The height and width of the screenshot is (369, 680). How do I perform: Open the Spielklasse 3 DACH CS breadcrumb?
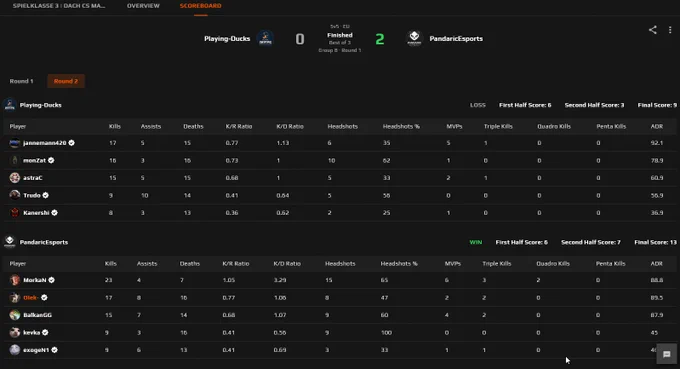(59, 6)
